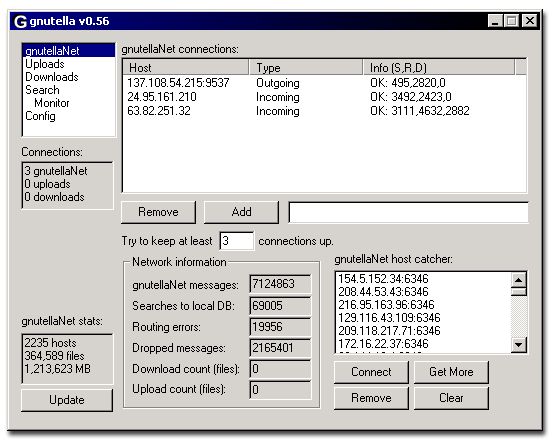Connect to the selected caught host
550x440 pixels.
pyautogui.click(x=371, y=372)
